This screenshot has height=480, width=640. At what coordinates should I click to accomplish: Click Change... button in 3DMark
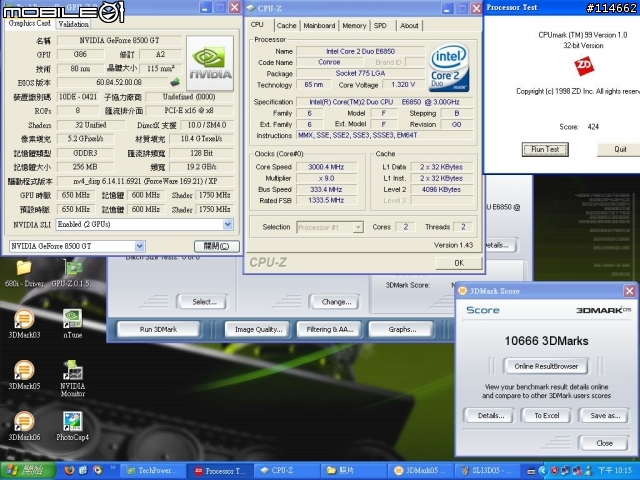(336, 302)
